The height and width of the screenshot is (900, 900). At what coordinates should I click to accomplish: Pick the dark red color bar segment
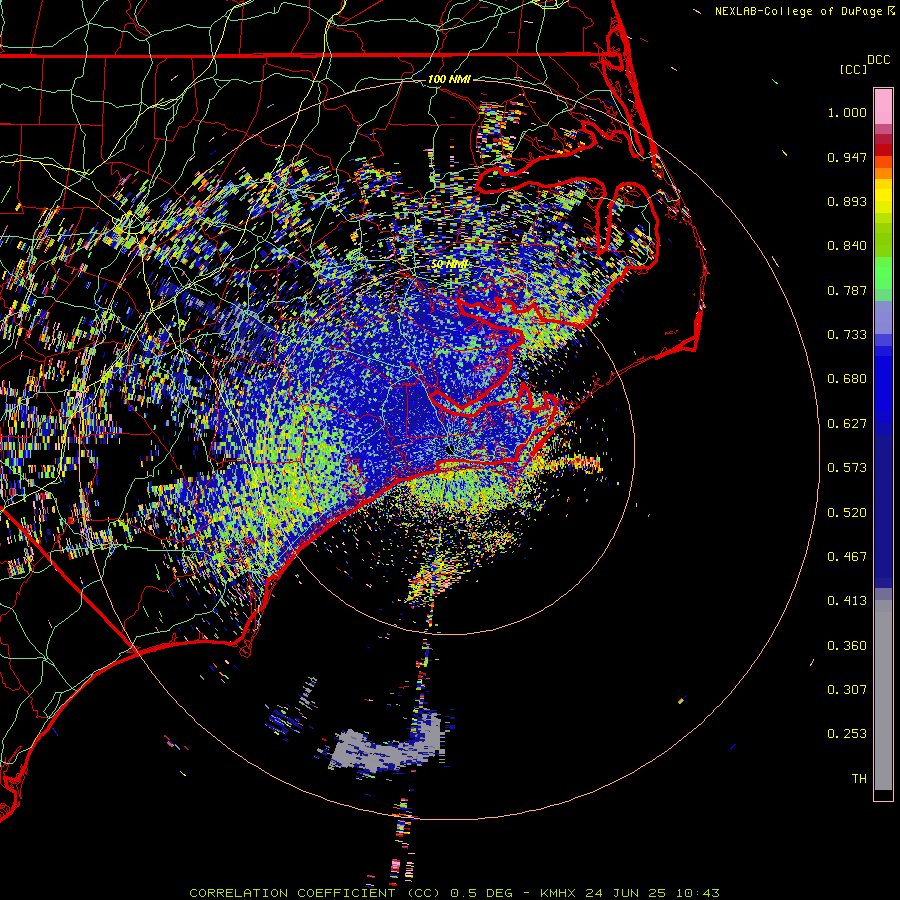pos(883,150)
